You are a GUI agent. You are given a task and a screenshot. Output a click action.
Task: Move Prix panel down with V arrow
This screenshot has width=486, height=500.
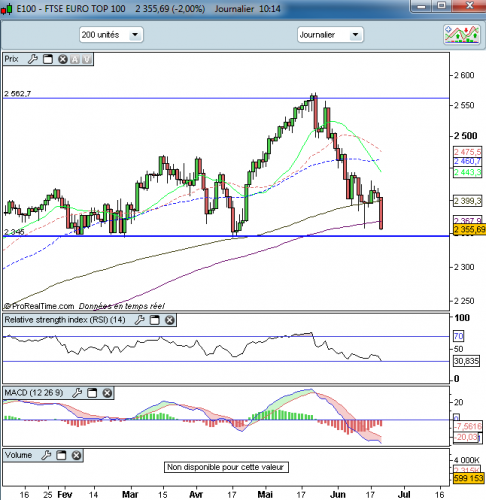pyautogui.click(x=87, y=59)
